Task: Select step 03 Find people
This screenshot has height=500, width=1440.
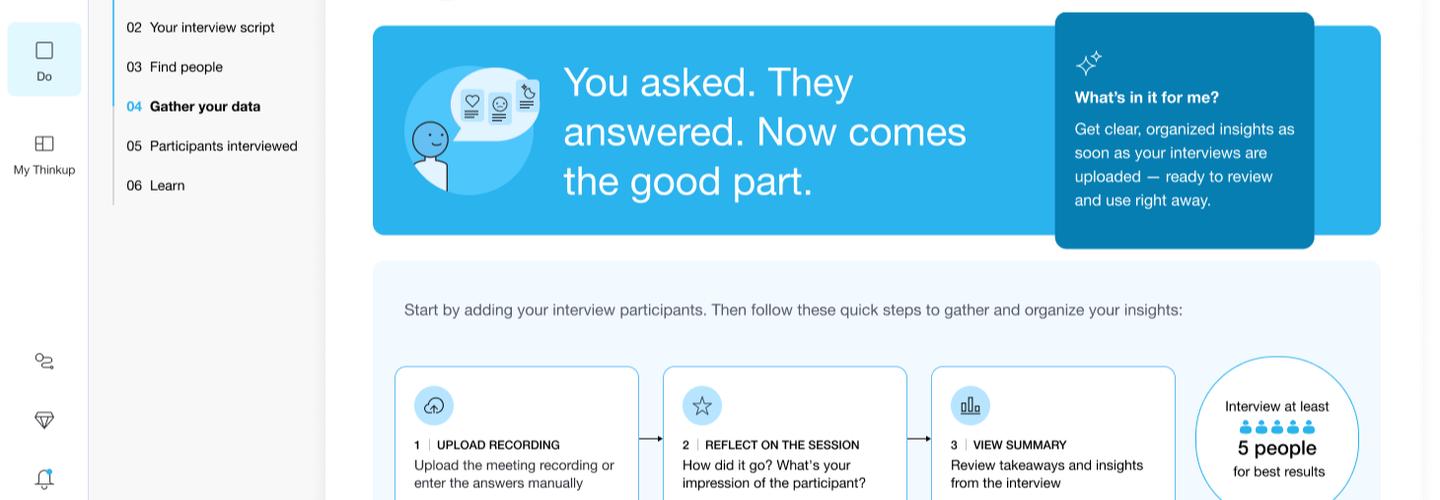Action: pos(186,67)
